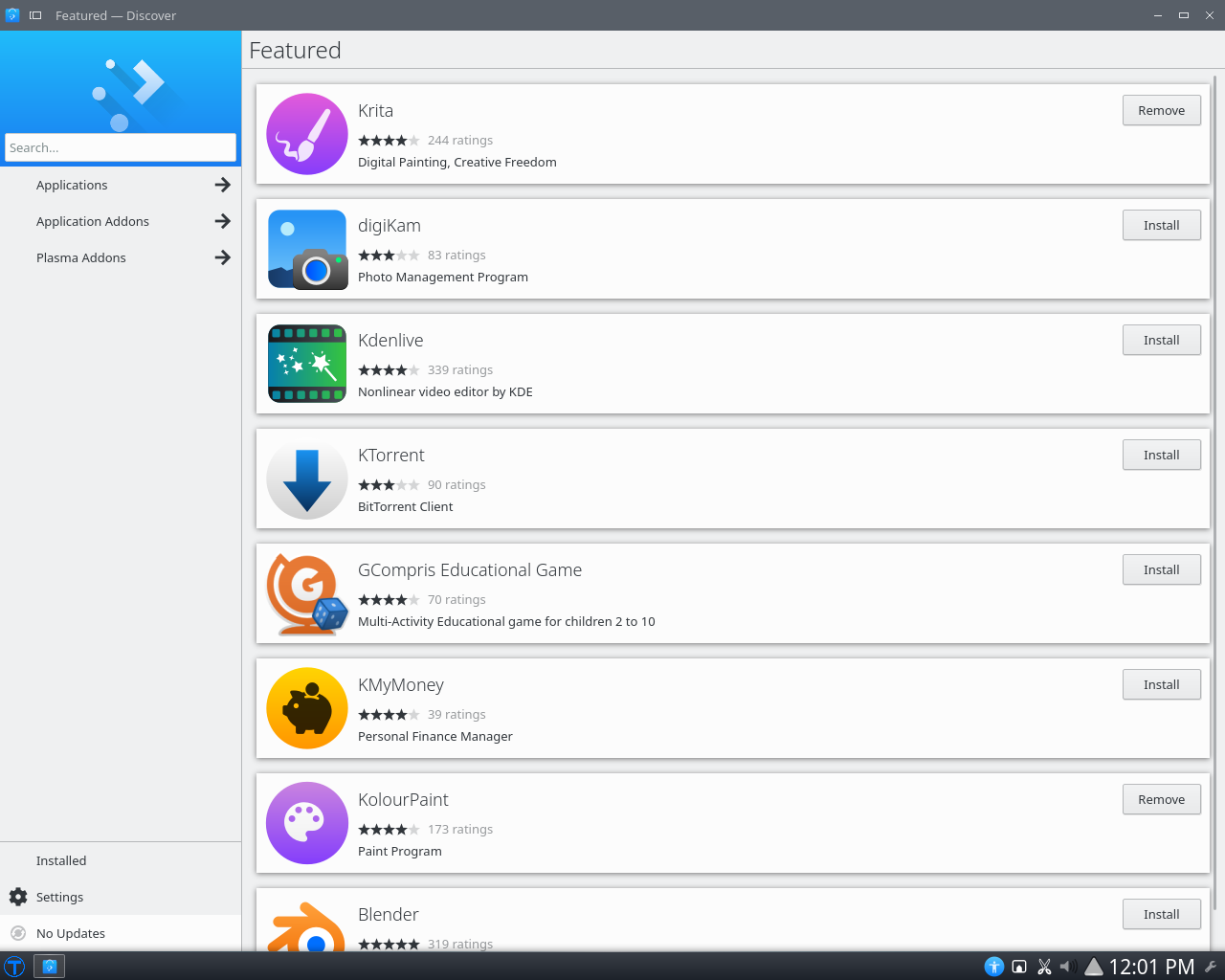The image size is (1225, 980).
Task: Click the removable devices tray icon
Action: [x=1019, y=967]
